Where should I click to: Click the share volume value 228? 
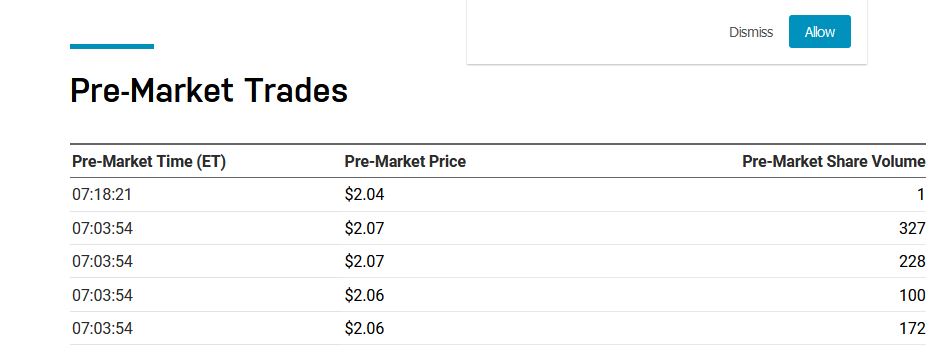coord(912,261)
